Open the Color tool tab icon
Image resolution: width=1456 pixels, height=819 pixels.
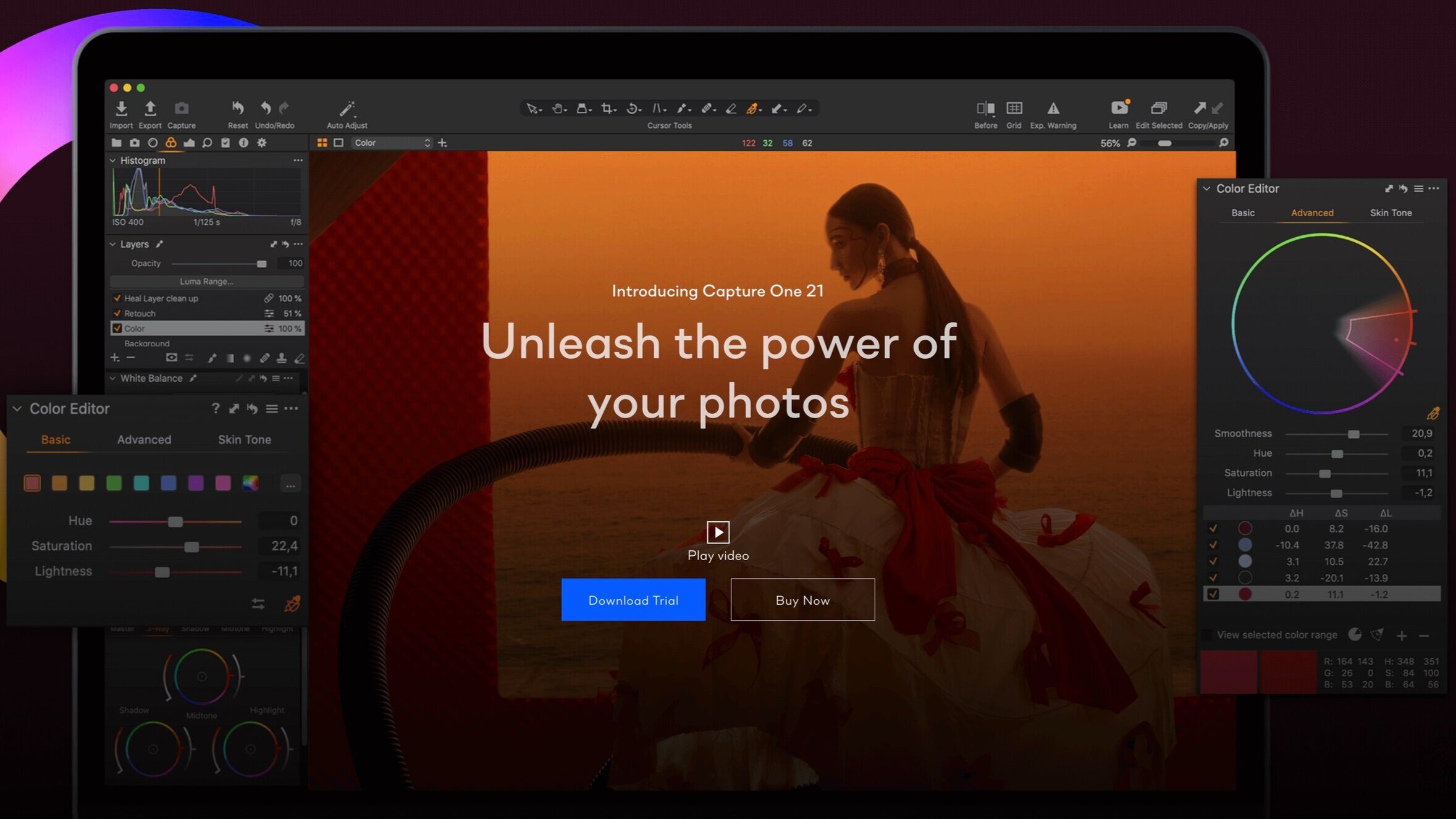[171, 143]
